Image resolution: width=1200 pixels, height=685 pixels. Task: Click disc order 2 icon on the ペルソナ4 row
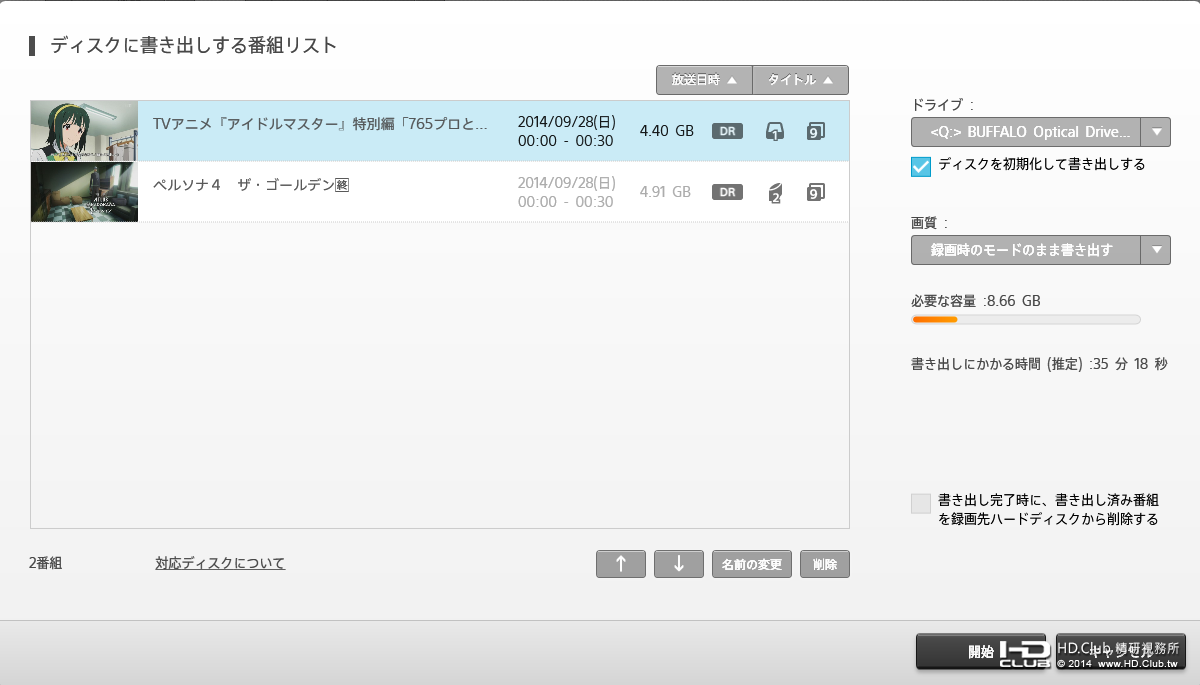775,192
